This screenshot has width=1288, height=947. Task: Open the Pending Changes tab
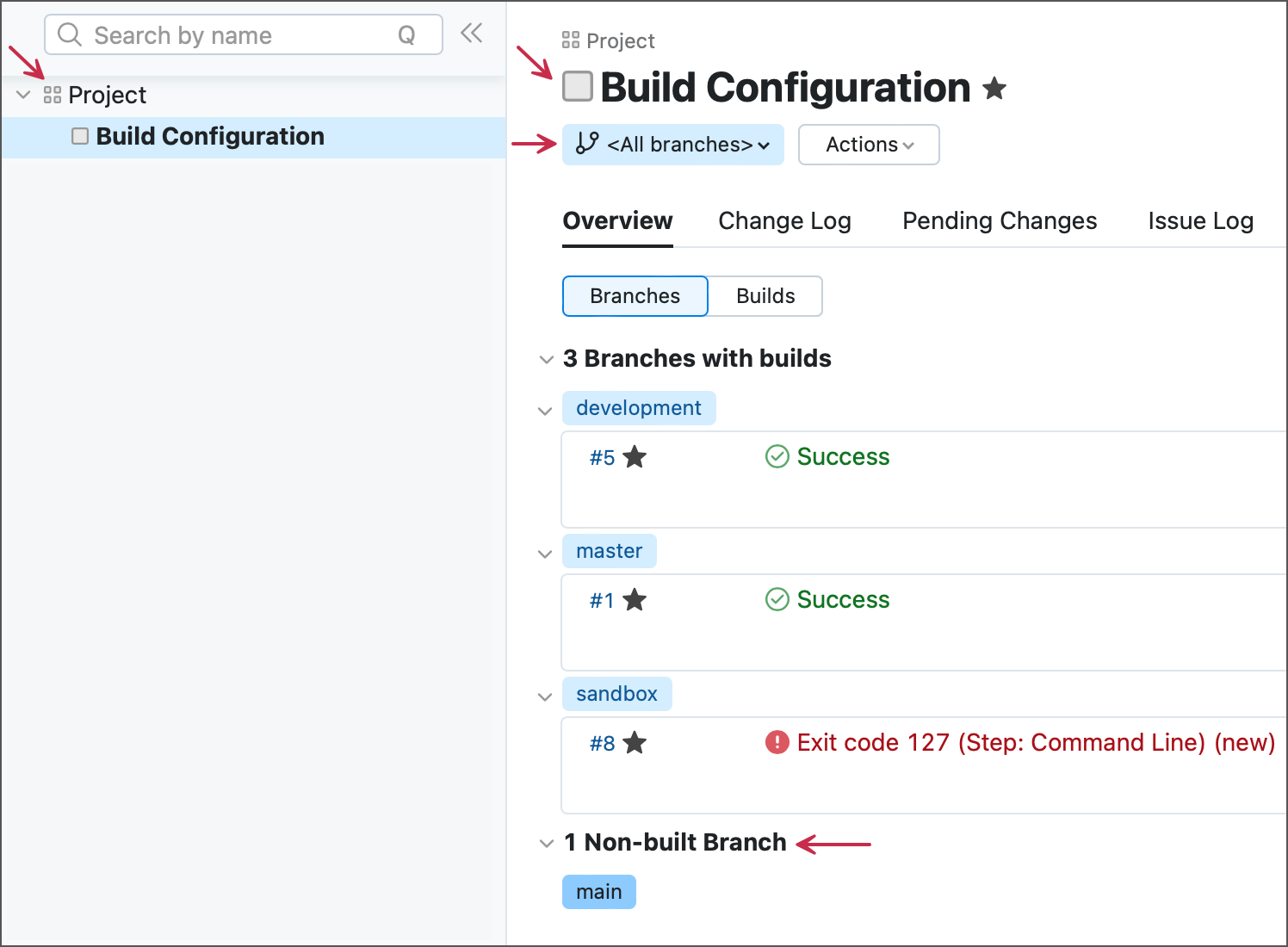999,221
